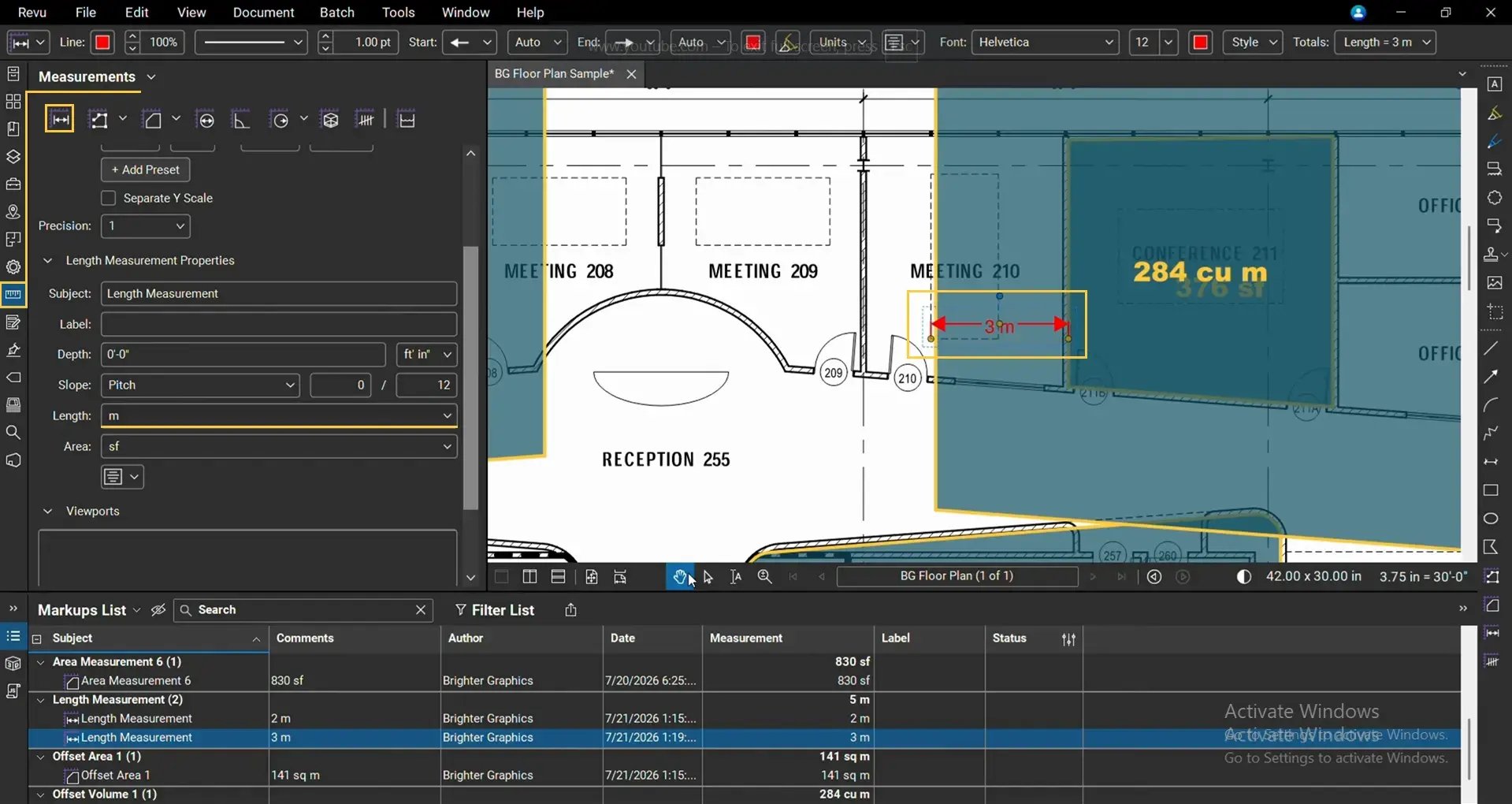Select the Length measurement tool
This screenshot has width=1512, height=804.
pyautogui.click(x=60, y=120)
